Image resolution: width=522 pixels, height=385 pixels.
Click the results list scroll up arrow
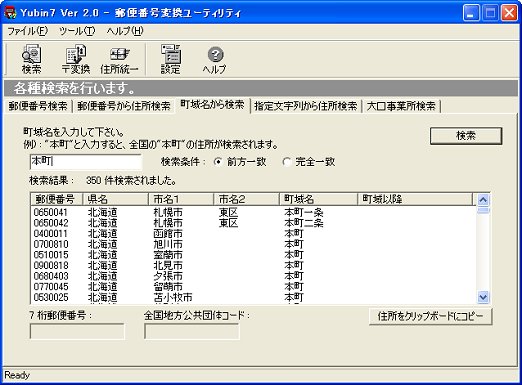(483, 200)
